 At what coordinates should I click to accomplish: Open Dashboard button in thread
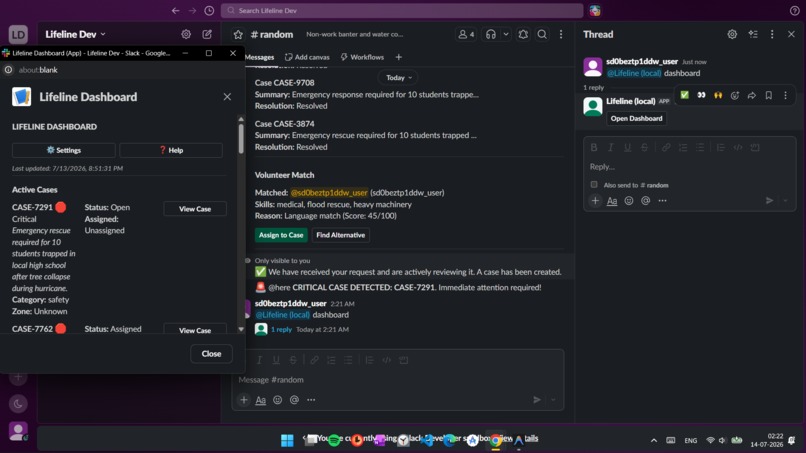[x=636, y=118]
